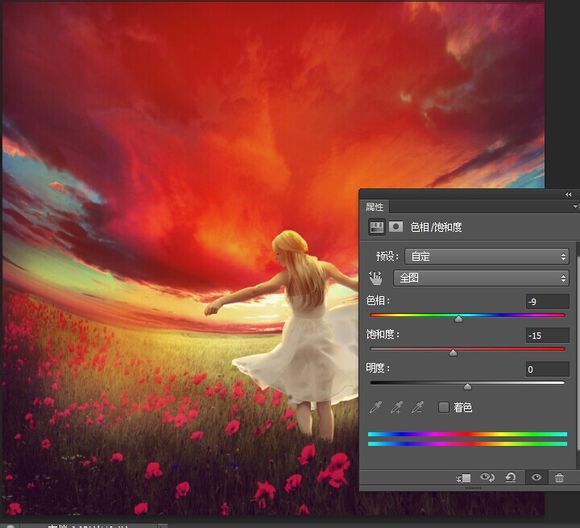The image size is (580, 528).
Task: Enable the 着色 colorize checkbox
Action: coord(443,407)
